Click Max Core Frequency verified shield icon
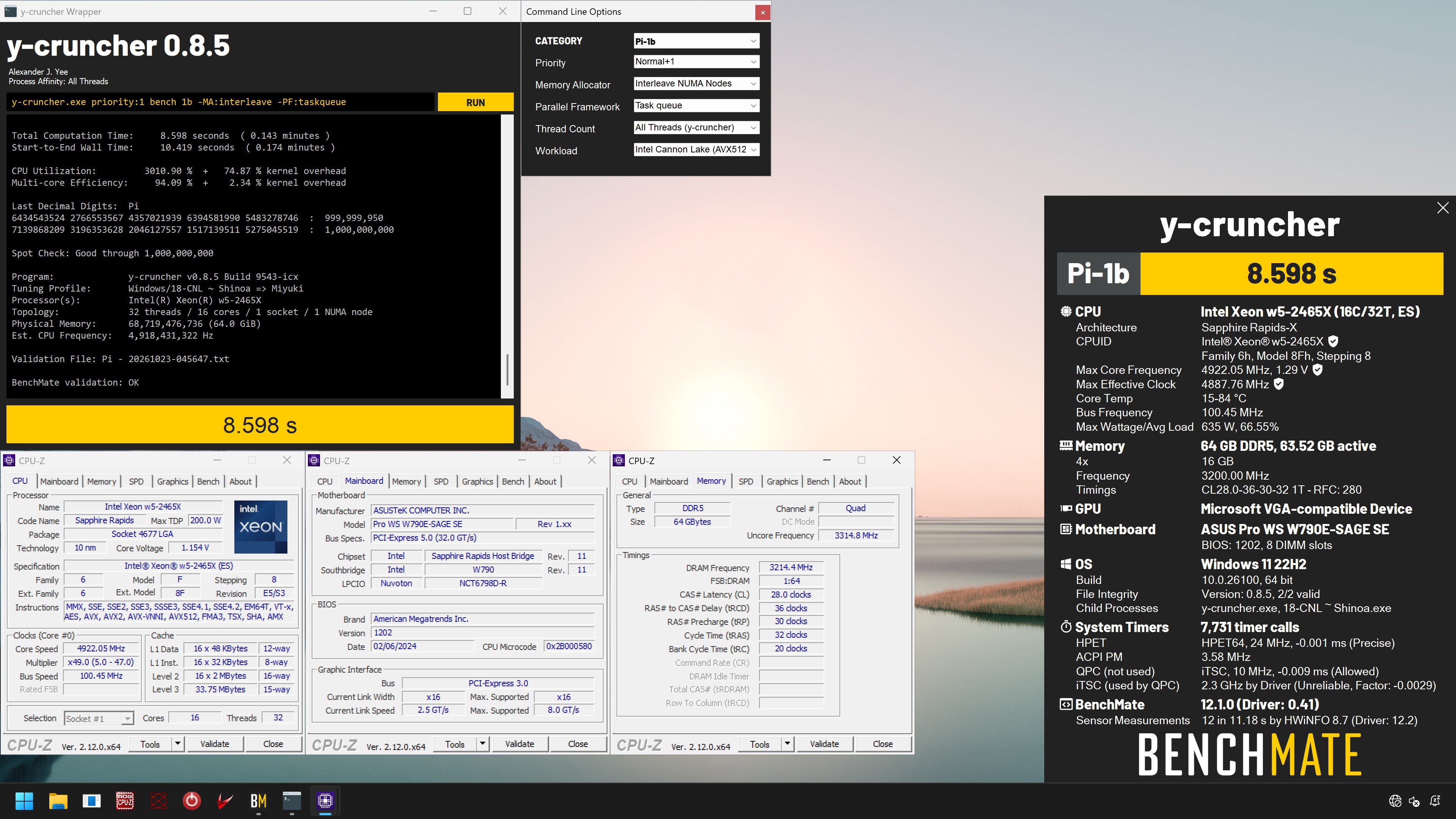 coord(1317,370)
